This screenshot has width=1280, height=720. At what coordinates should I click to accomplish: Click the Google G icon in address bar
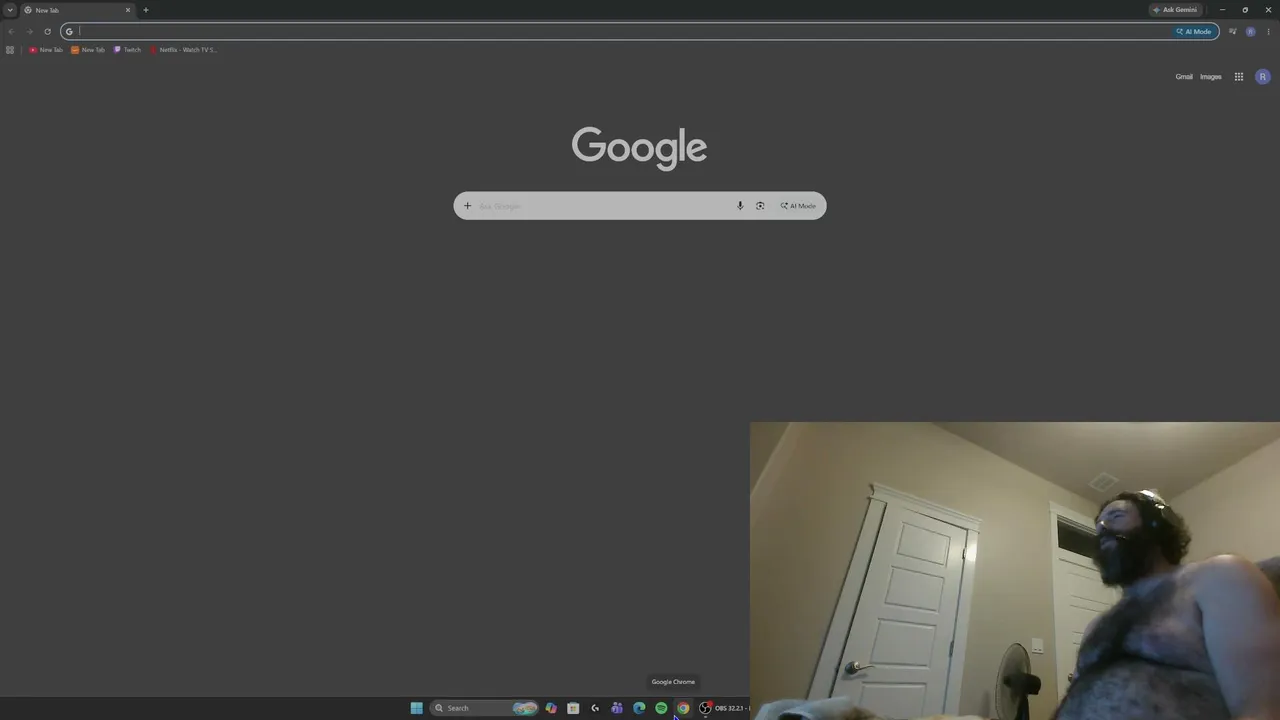(69, 31)
